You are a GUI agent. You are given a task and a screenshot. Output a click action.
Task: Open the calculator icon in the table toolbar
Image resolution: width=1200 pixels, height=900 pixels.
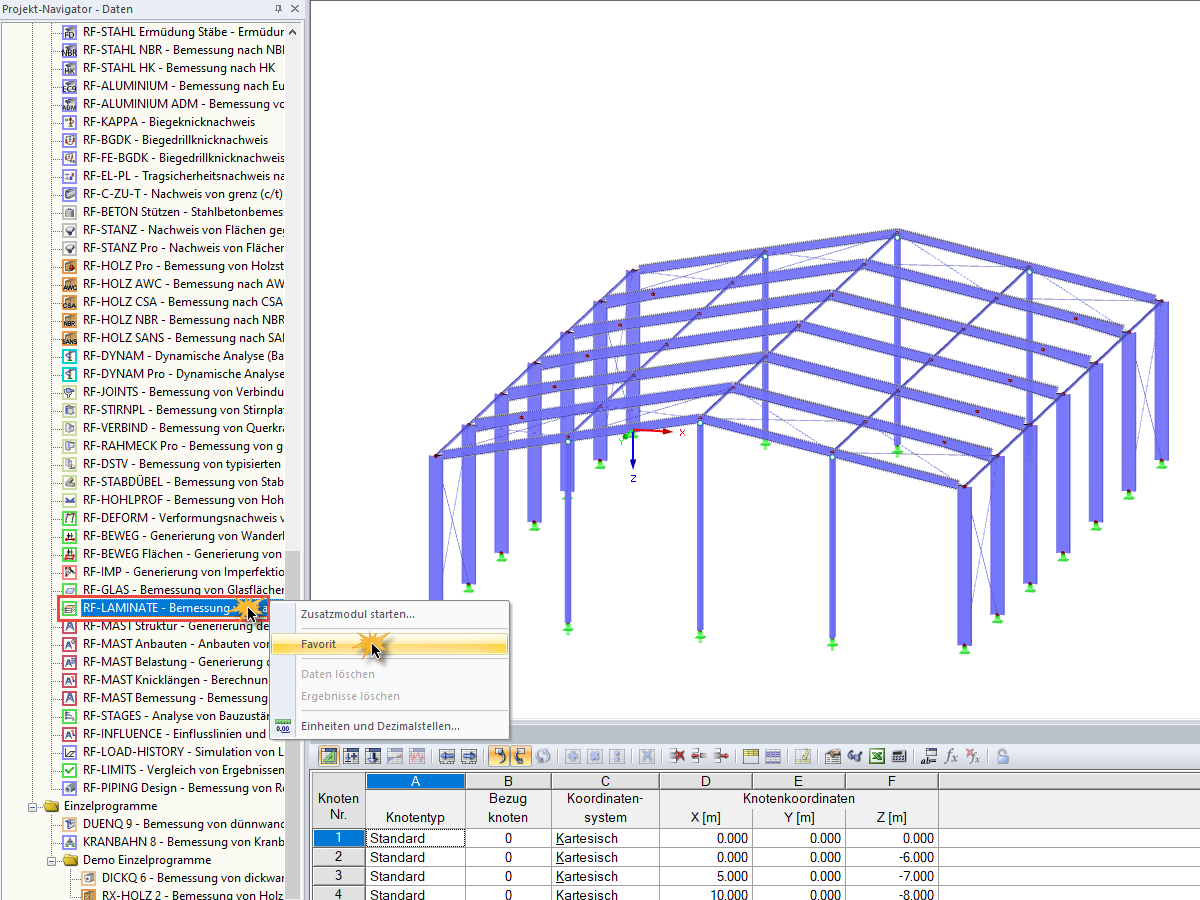[x=897, y=756]
